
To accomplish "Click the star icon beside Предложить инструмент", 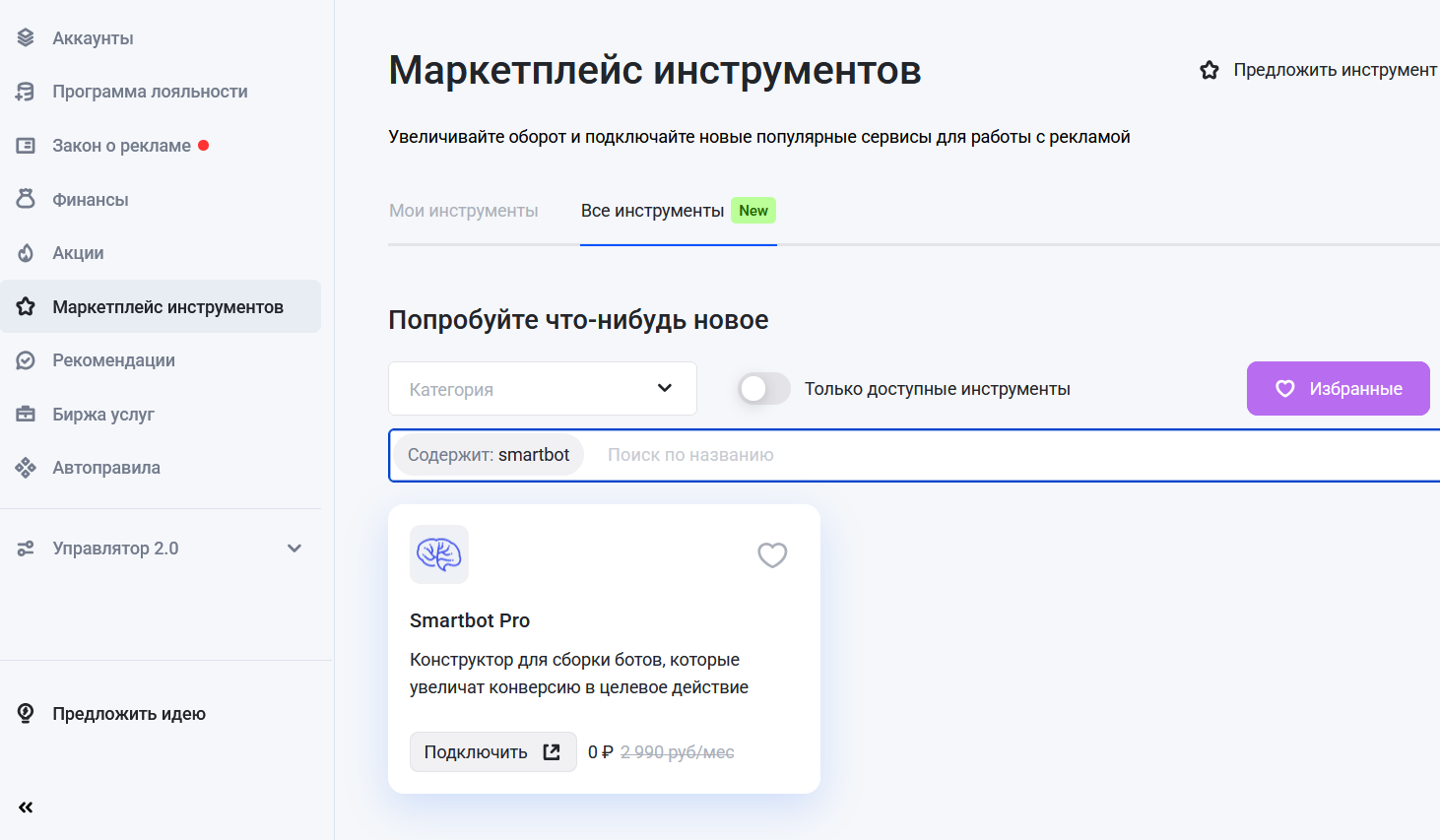I will pyautogui.click(x=1210, y=70).
